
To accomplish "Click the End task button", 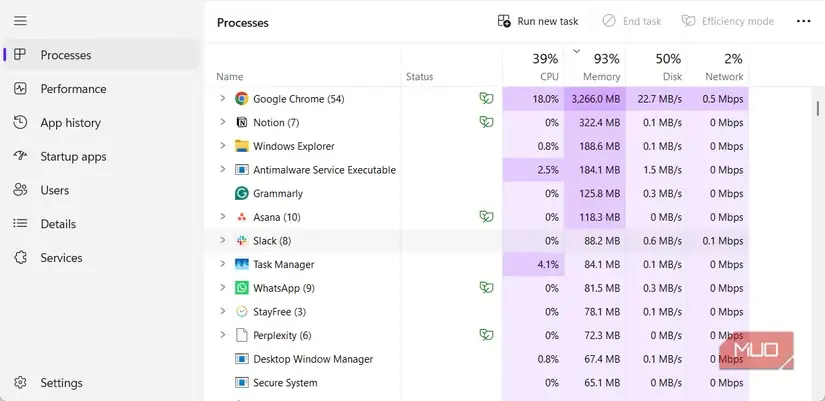I will 632,21.
